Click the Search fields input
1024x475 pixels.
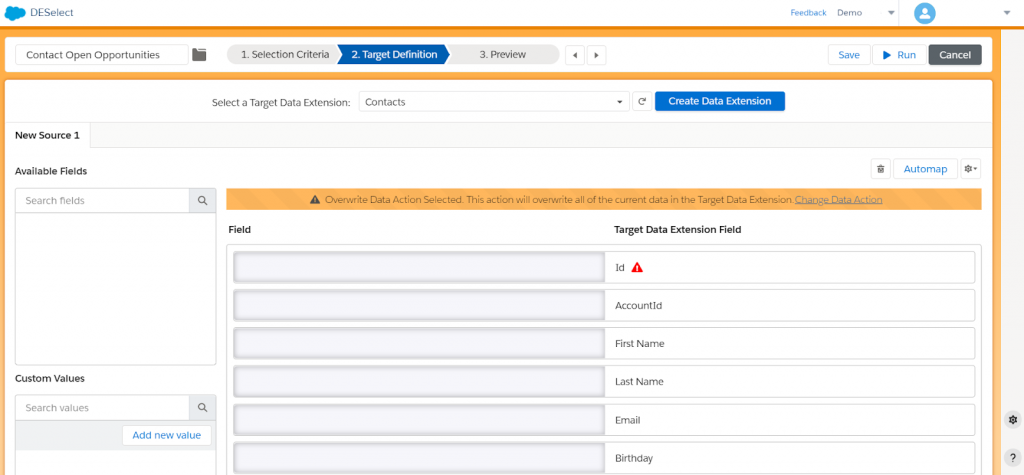click(103, 201)
